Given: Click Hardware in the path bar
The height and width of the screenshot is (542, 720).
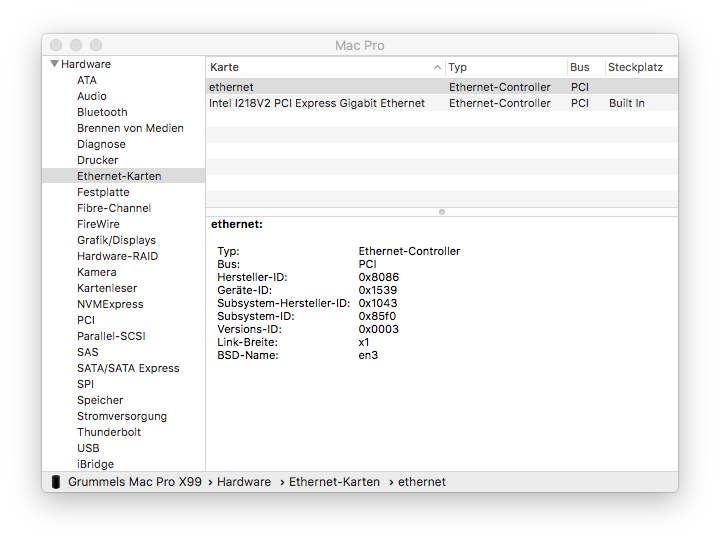Looking at the screenshot, I should [244, 482].
